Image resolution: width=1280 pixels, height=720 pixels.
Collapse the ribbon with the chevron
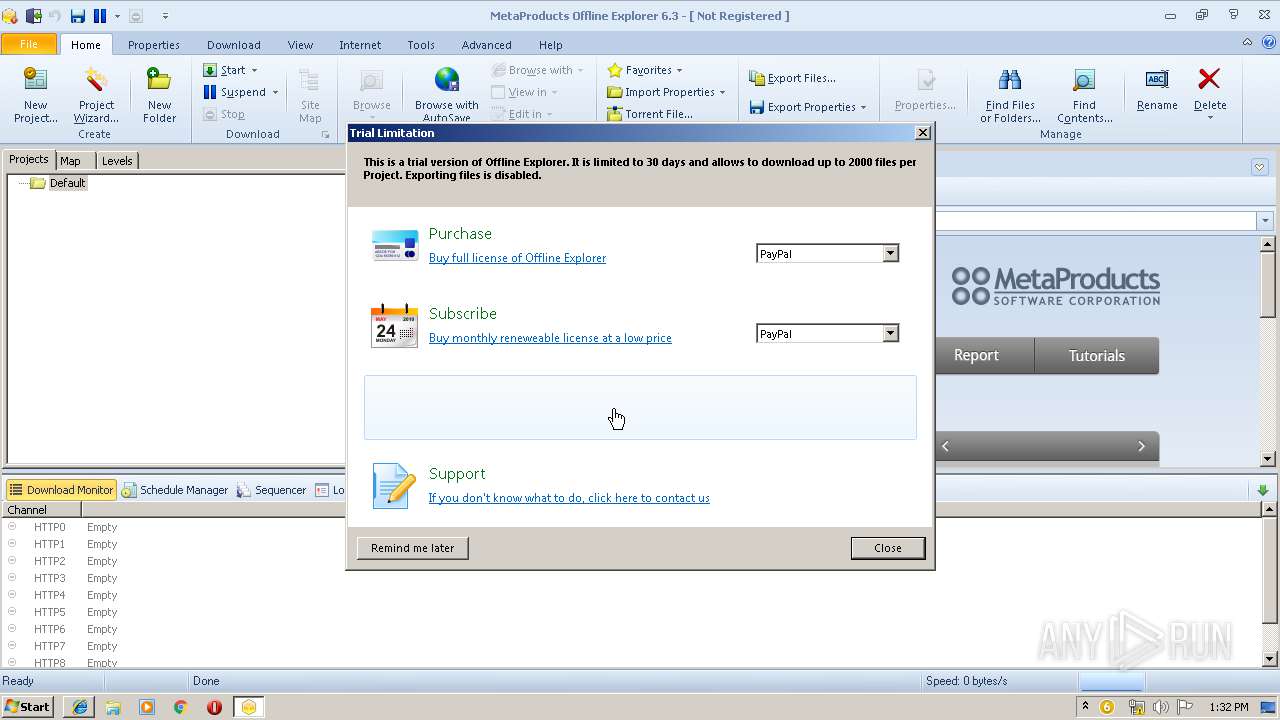(x=1247, y=43)
